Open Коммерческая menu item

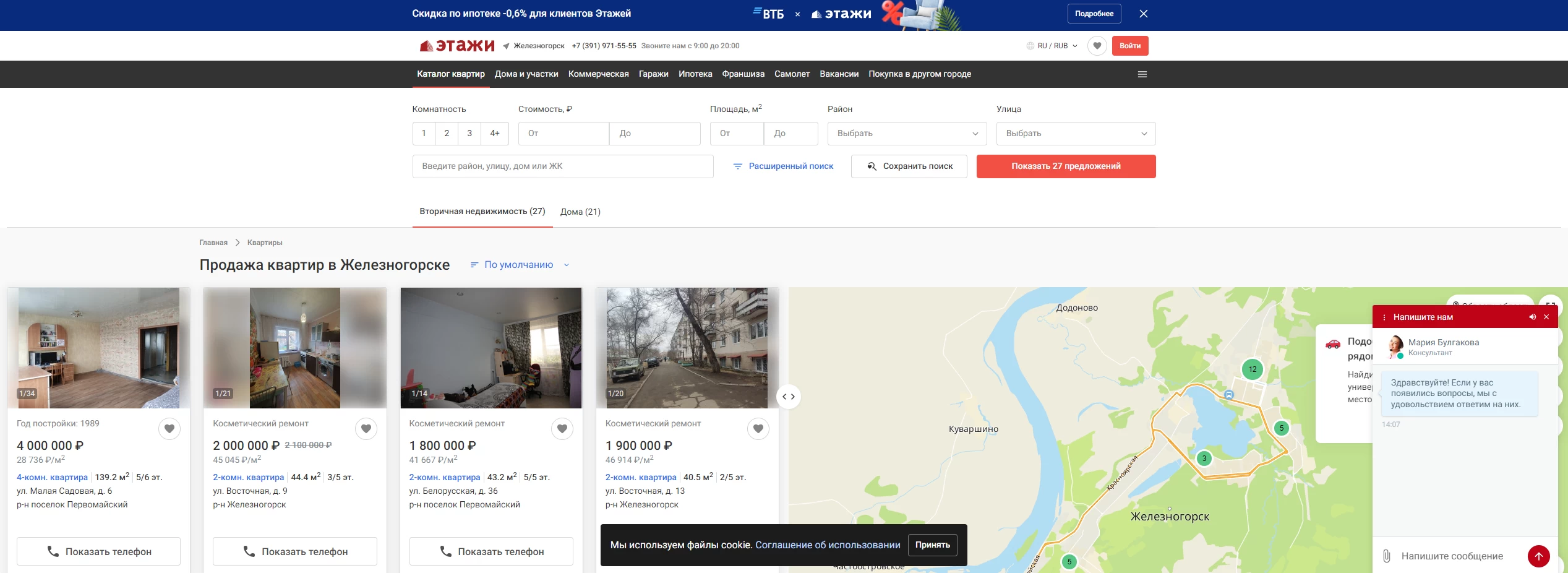[x=598, y=74]
